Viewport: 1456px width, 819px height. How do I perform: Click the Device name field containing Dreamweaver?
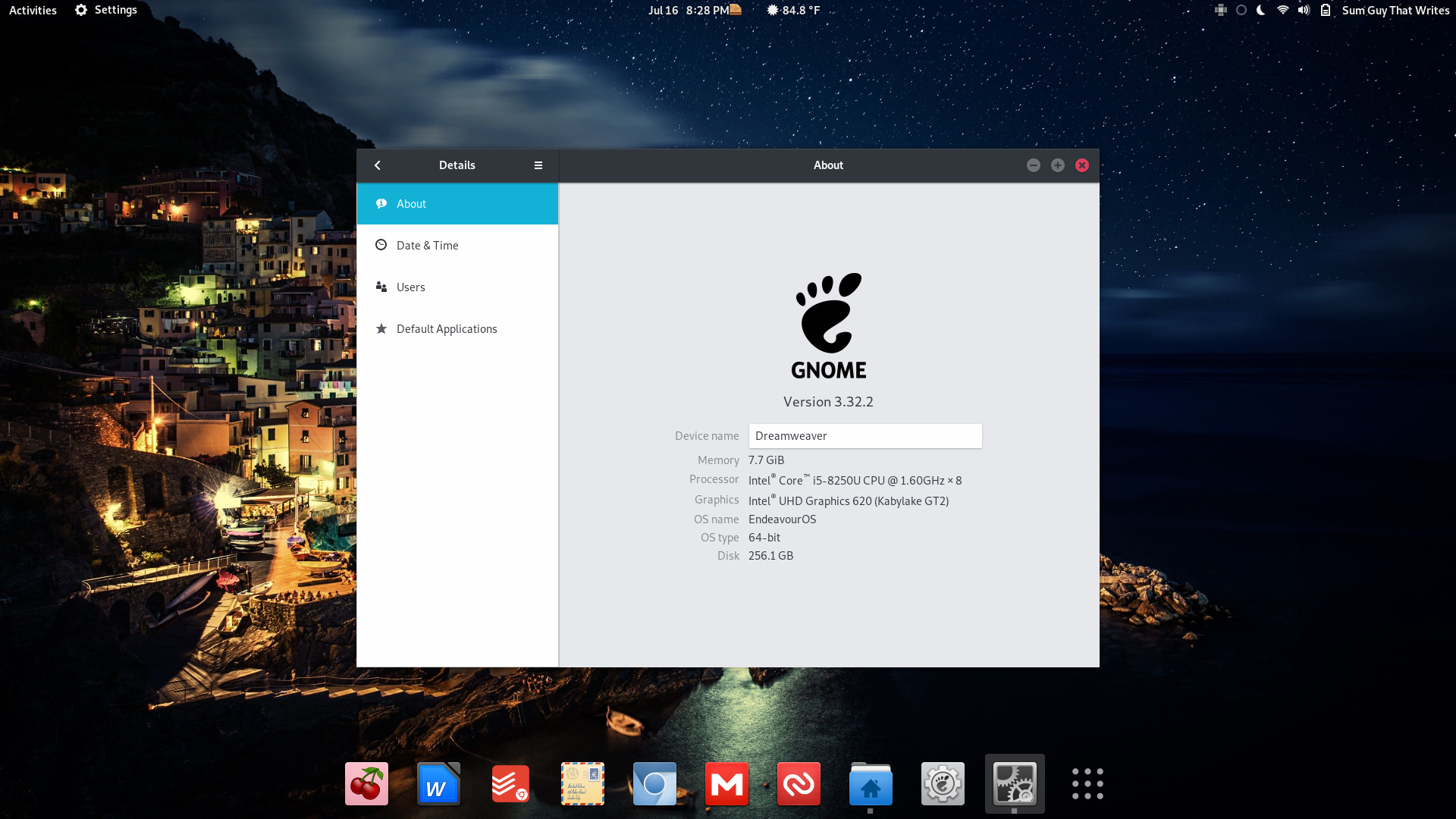click(x=865, y=436)
